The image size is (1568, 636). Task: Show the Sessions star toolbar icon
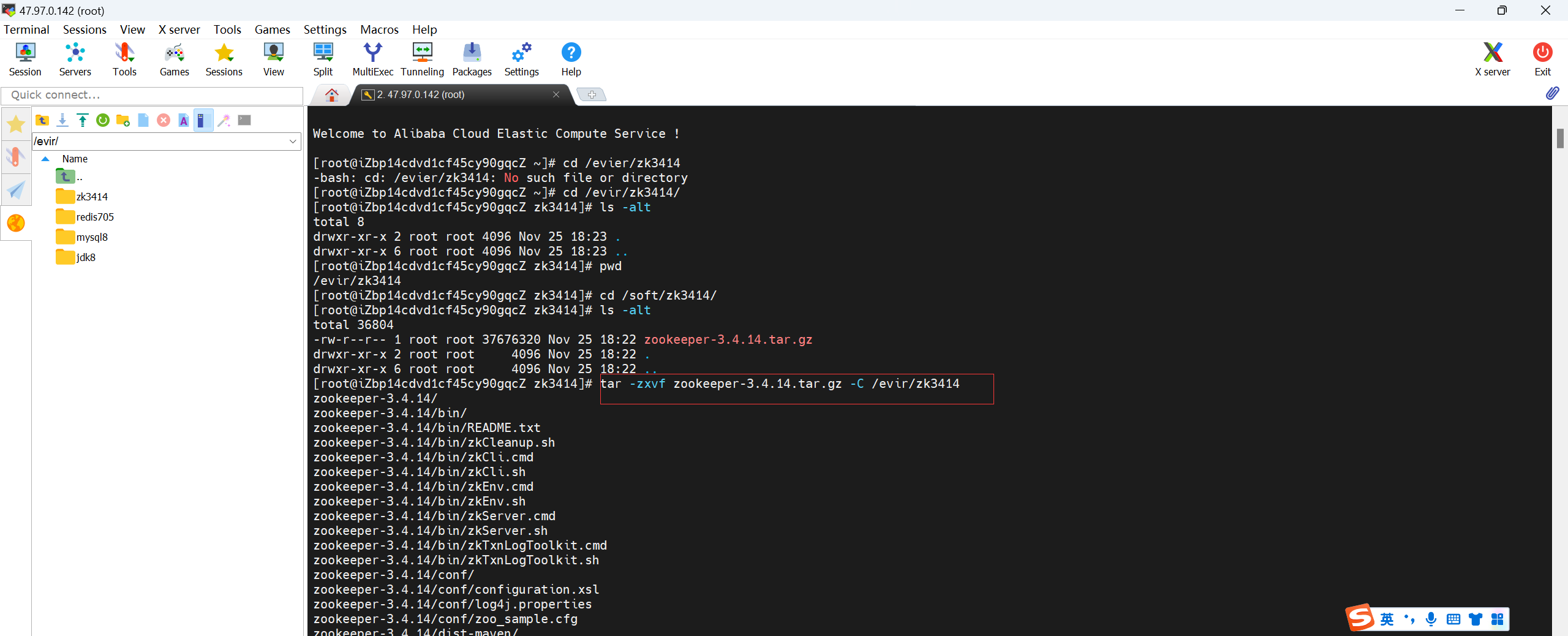point(224,59)
